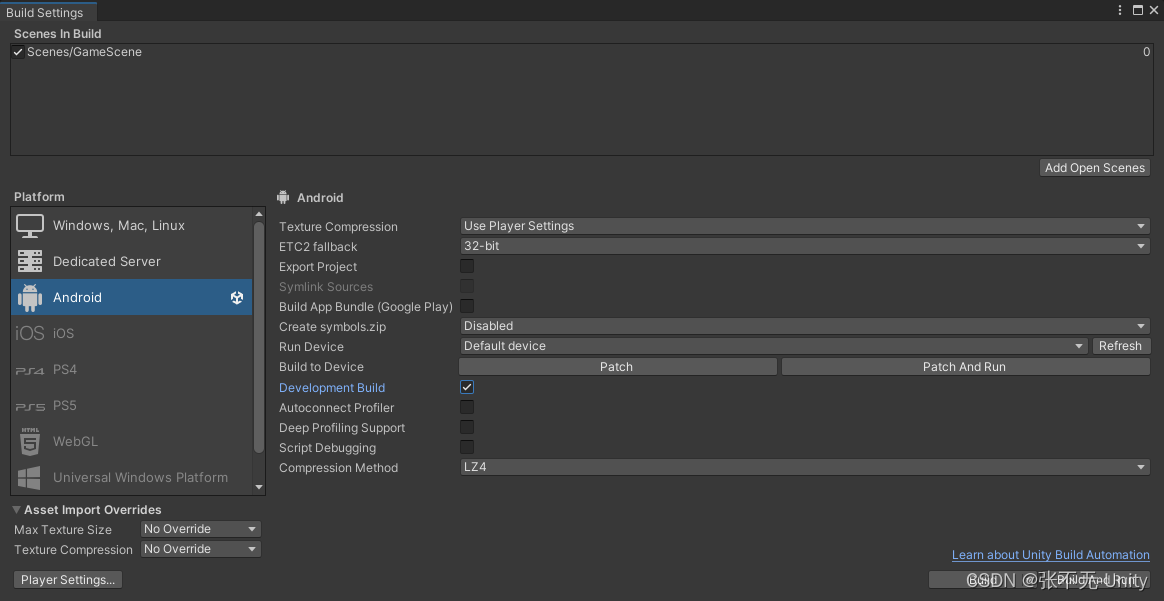Disable the Development Build checkbox
1164x601 pixels.
(467, 387)
